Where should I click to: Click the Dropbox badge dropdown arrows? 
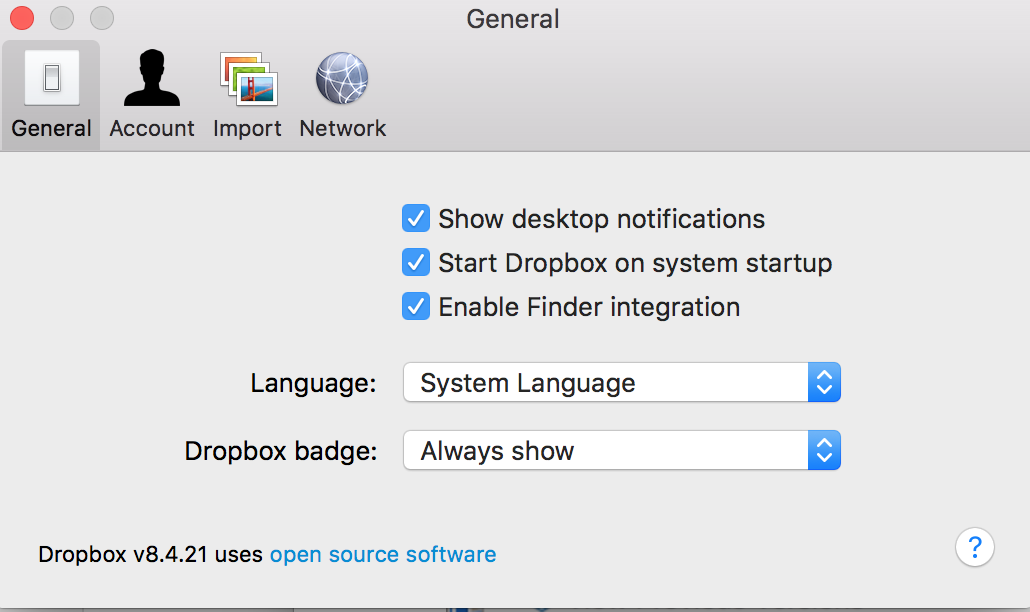click(x=824, y=451)
